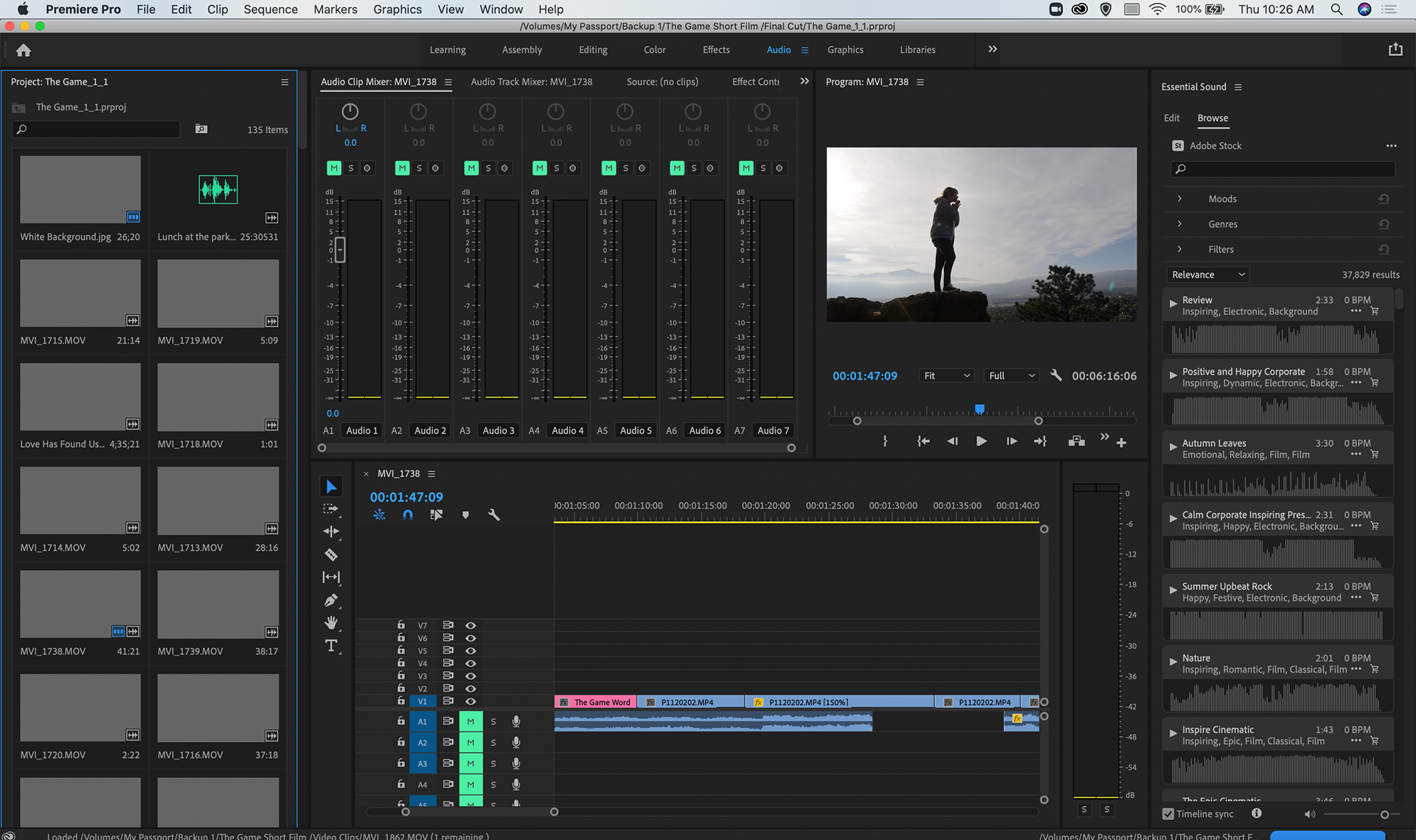
Task: Click the Adobe Stock search field
Action: (x=1283, y=169)
